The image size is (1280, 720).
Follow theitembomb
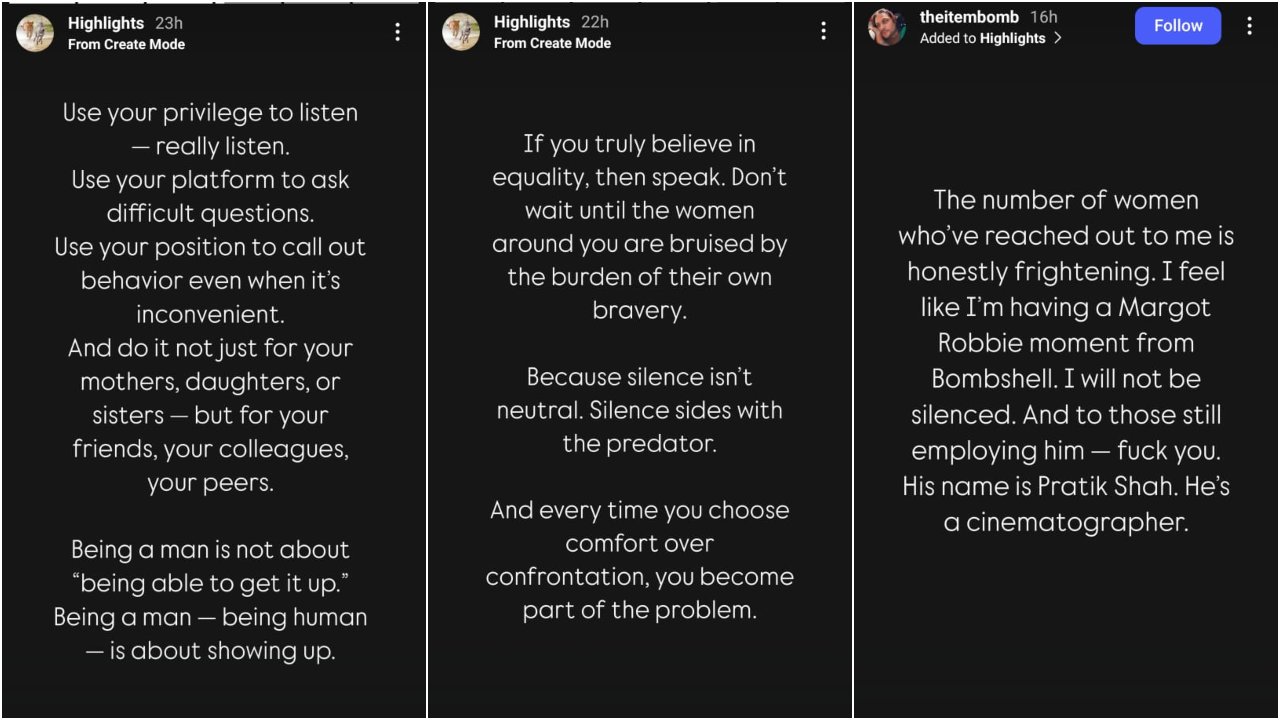point(1178,26)
